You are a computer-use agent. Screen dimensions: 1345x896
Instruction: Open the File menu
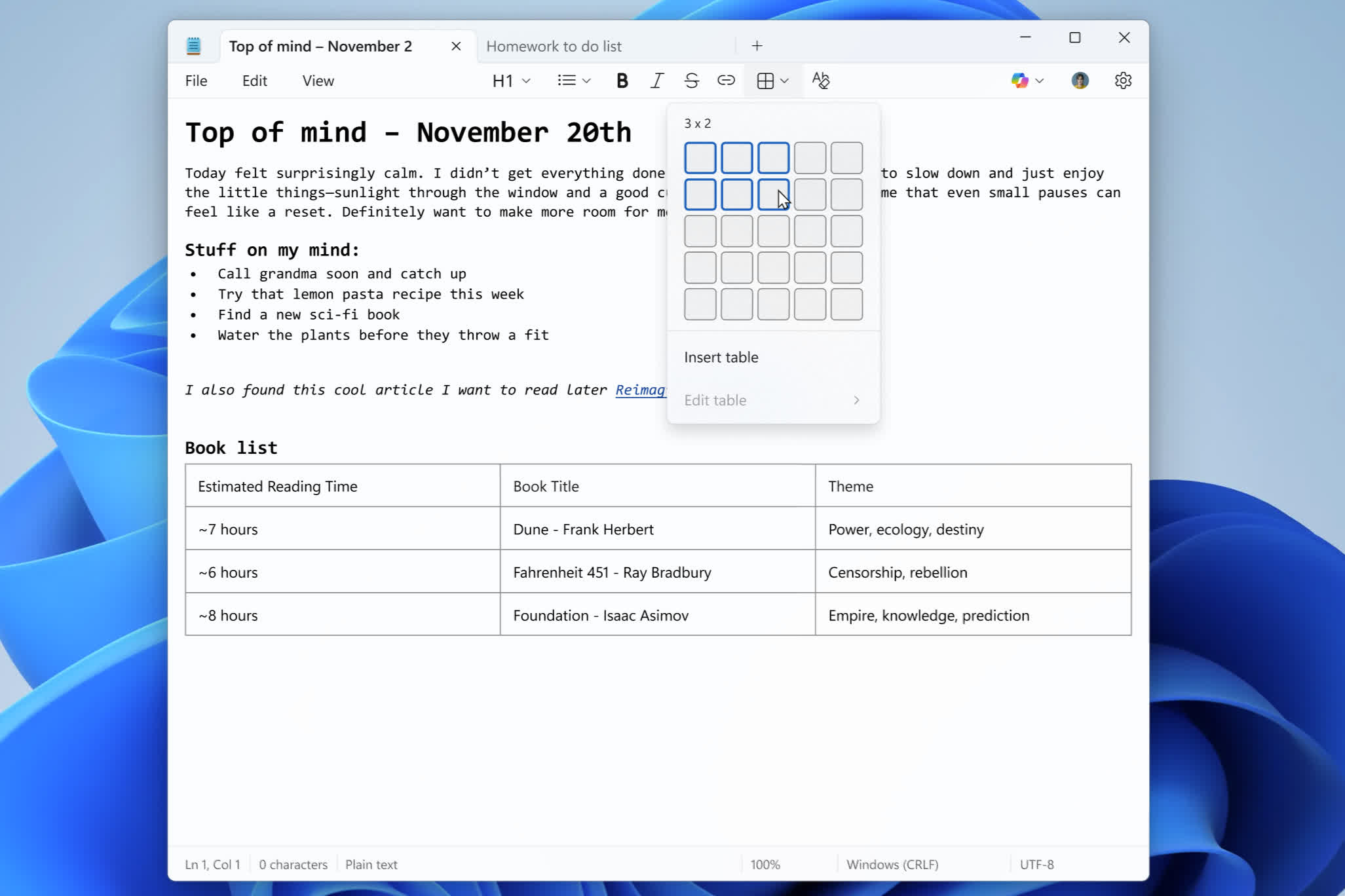point(196,80)
